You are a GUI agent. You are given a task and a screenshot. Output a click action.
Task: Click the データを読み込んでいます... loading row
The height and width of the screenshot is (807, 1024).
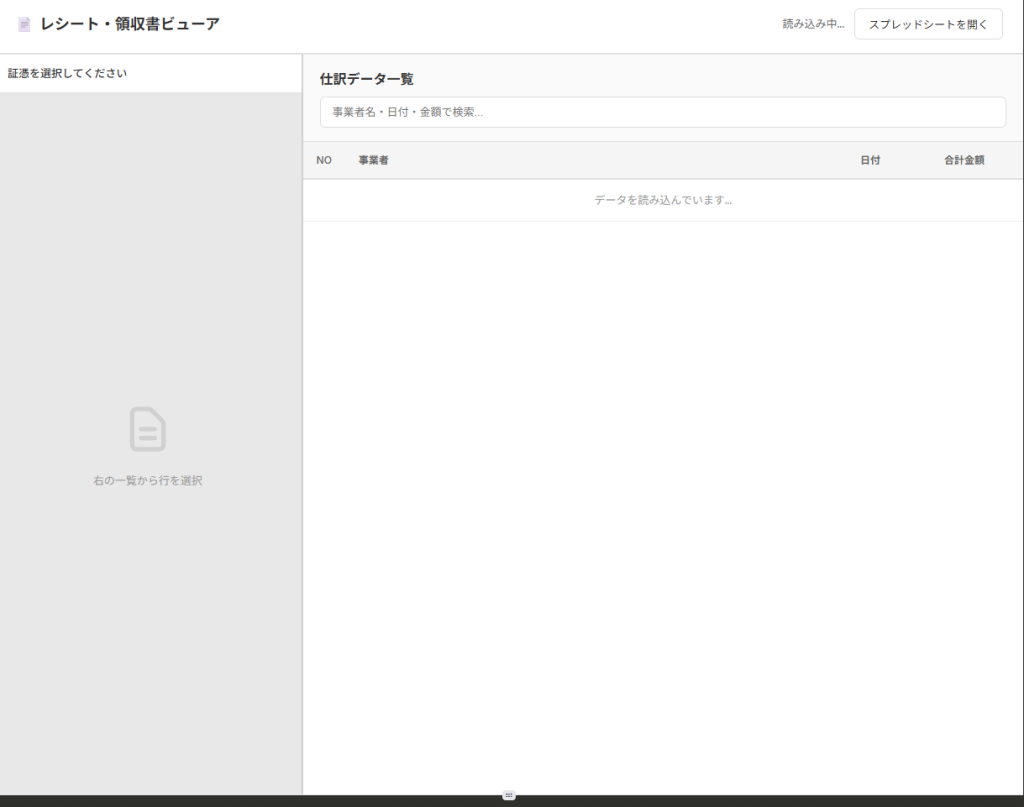662,200
